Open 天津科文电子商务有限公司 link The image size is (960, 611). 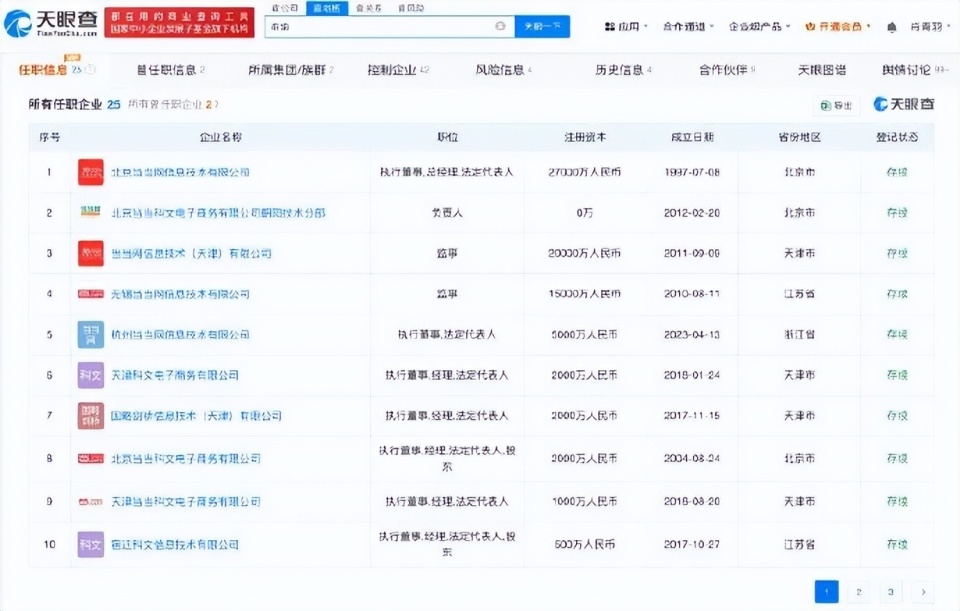click(175, 375)
